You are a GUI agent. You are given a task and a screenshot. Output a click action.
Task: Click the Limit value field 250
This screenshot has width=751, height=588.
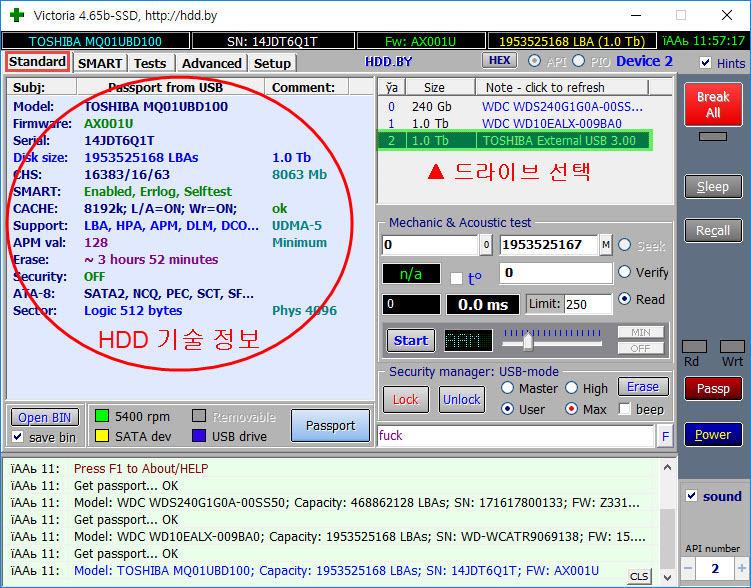click(588, 305)
